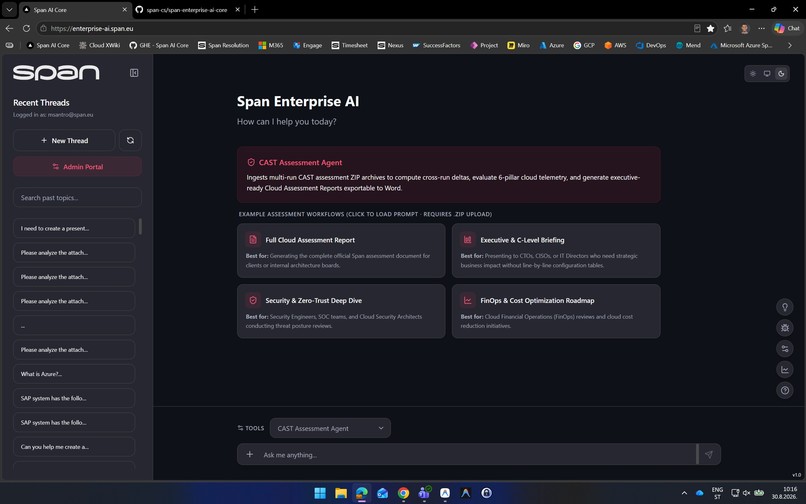This screenshot has height=504, width=806.
Task: Open M365 bookmark
Action: [271, 45]
